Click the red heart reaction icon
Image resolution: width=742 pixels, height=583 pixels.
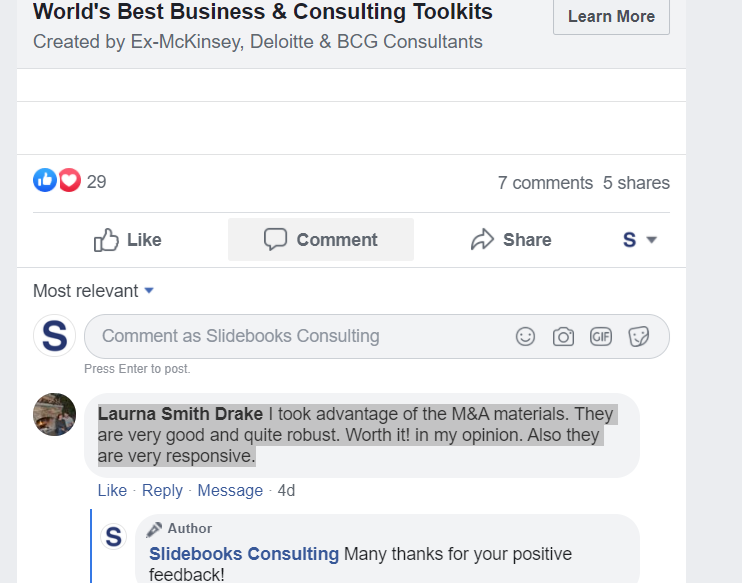69,181
